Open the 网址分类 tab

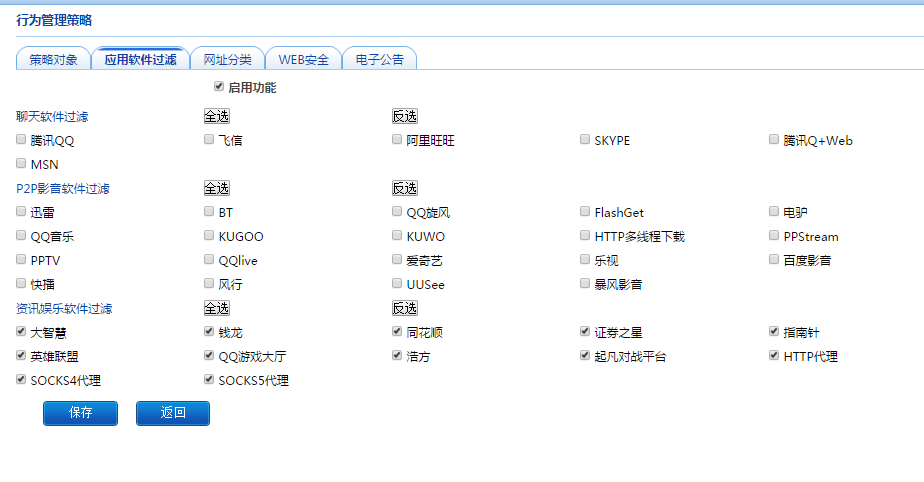(x=227, y=59)
